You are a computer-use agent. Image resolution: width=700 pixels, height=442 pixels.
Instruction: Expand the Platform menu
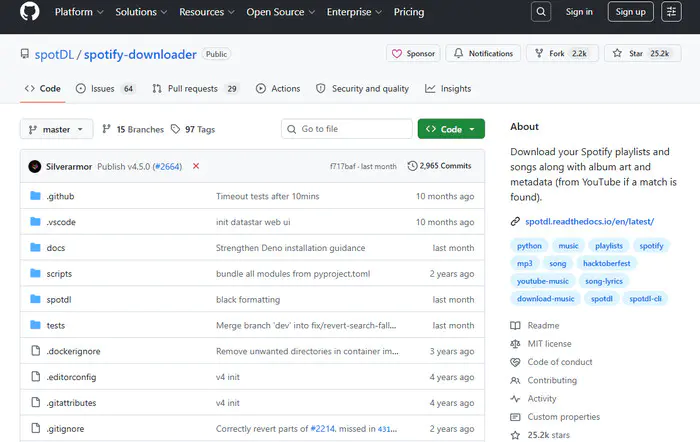click(x=79, y=12)
